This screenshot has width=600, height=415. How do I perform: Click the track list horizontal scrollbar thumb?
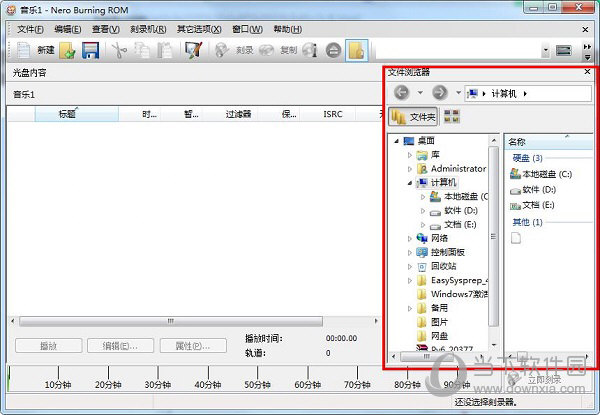[171, 321]
